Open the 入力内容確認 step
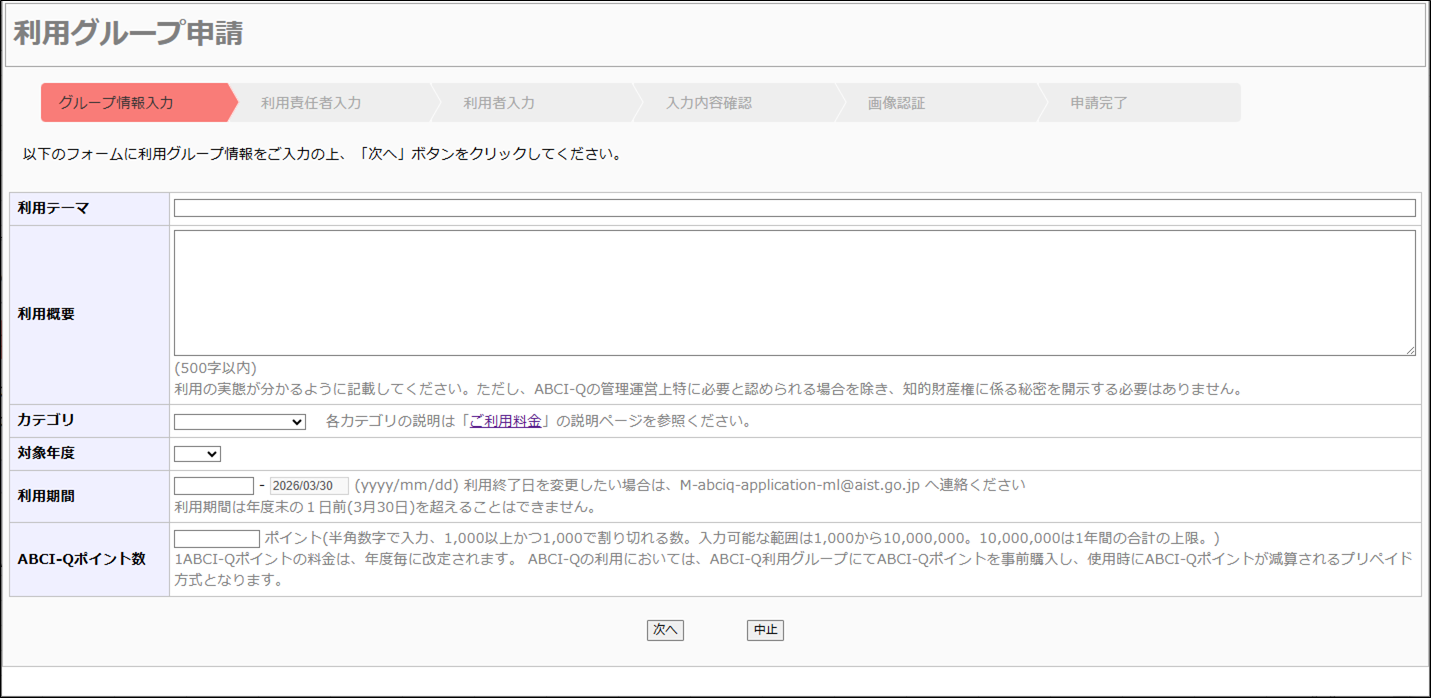This screenshot has height=698, width=1431. [x=709, y=103]
